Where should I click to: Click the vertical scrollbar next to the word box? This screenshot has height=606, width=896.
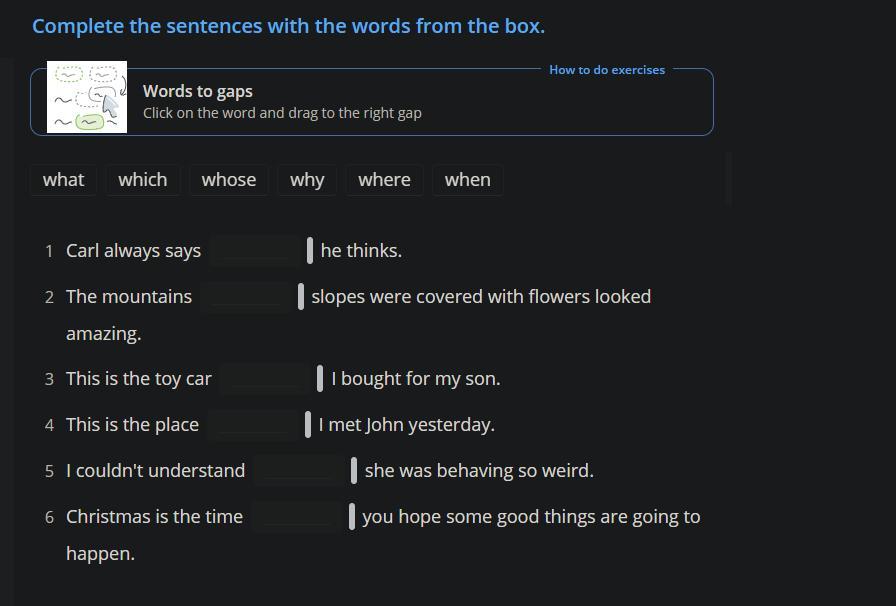pyautogui.click(x=728, y=179)
